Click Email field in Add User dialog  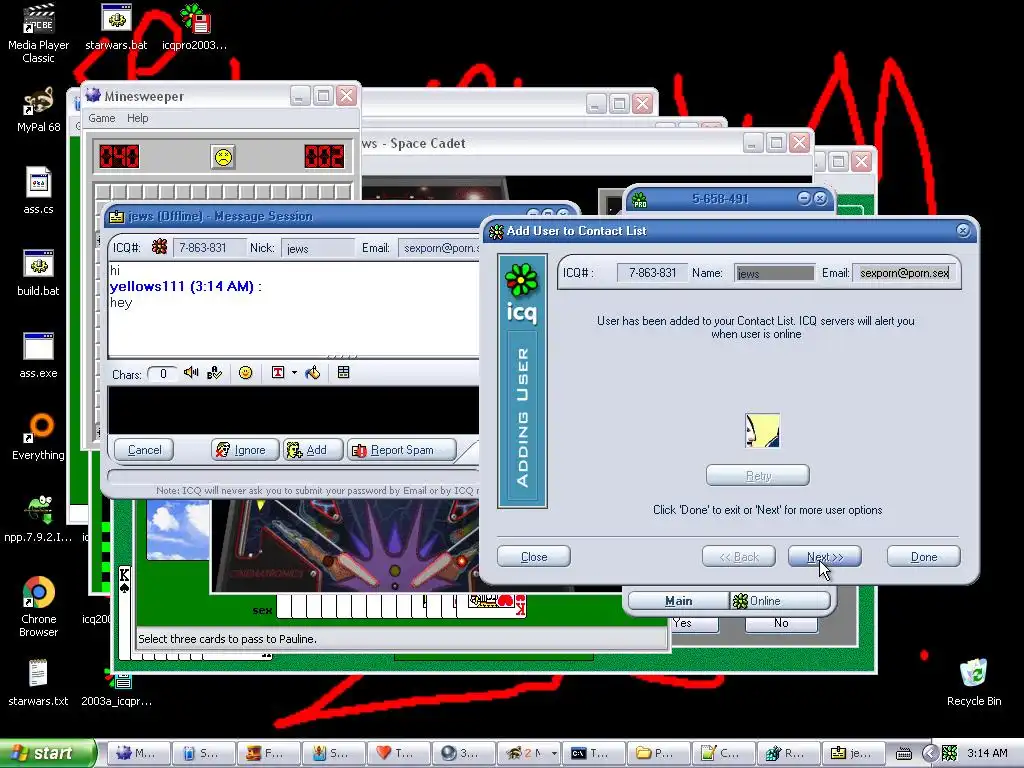click(x=904, y=273)
